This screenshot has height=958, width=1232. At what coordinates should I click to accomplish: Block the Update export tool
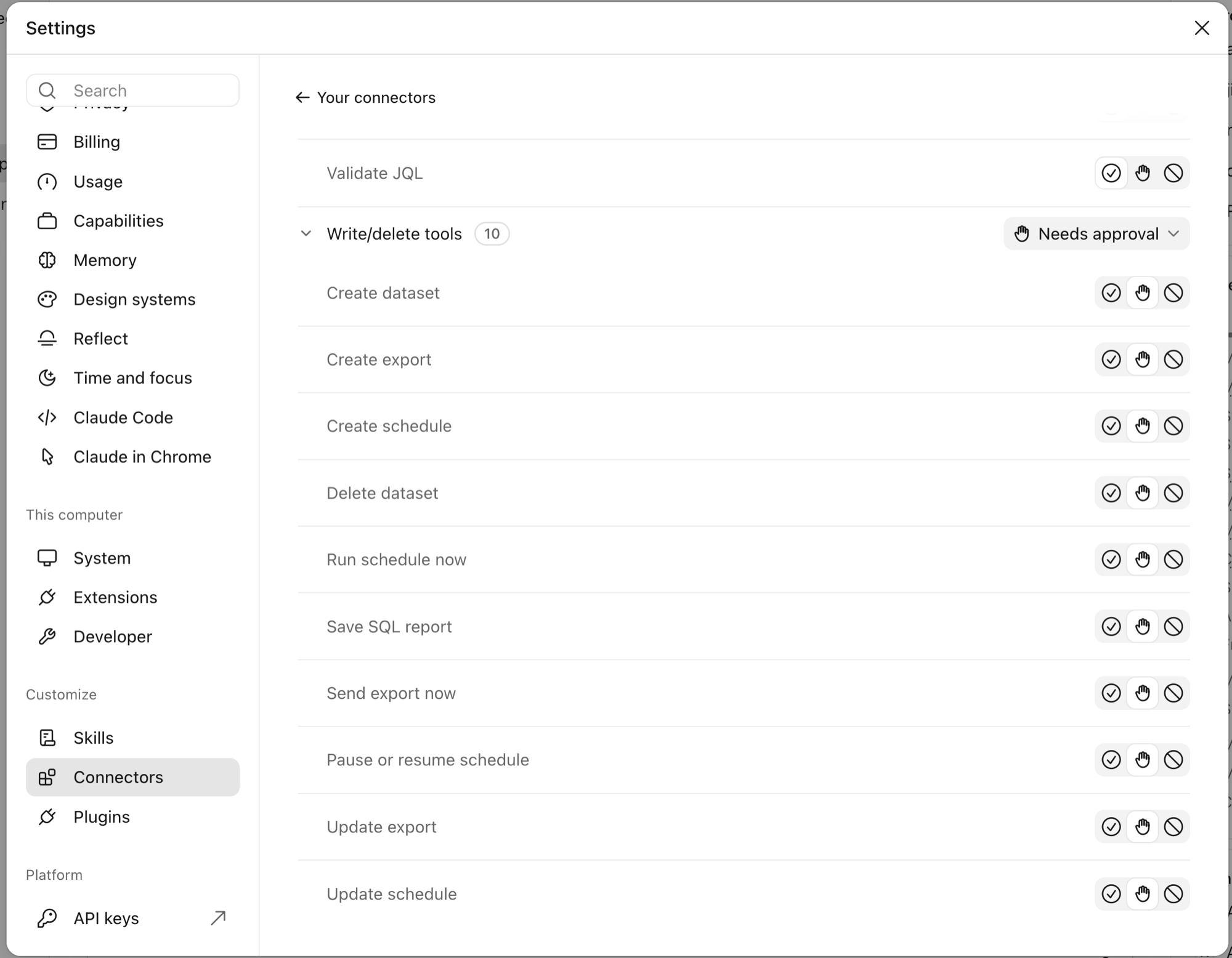(x=1173, y=827)
